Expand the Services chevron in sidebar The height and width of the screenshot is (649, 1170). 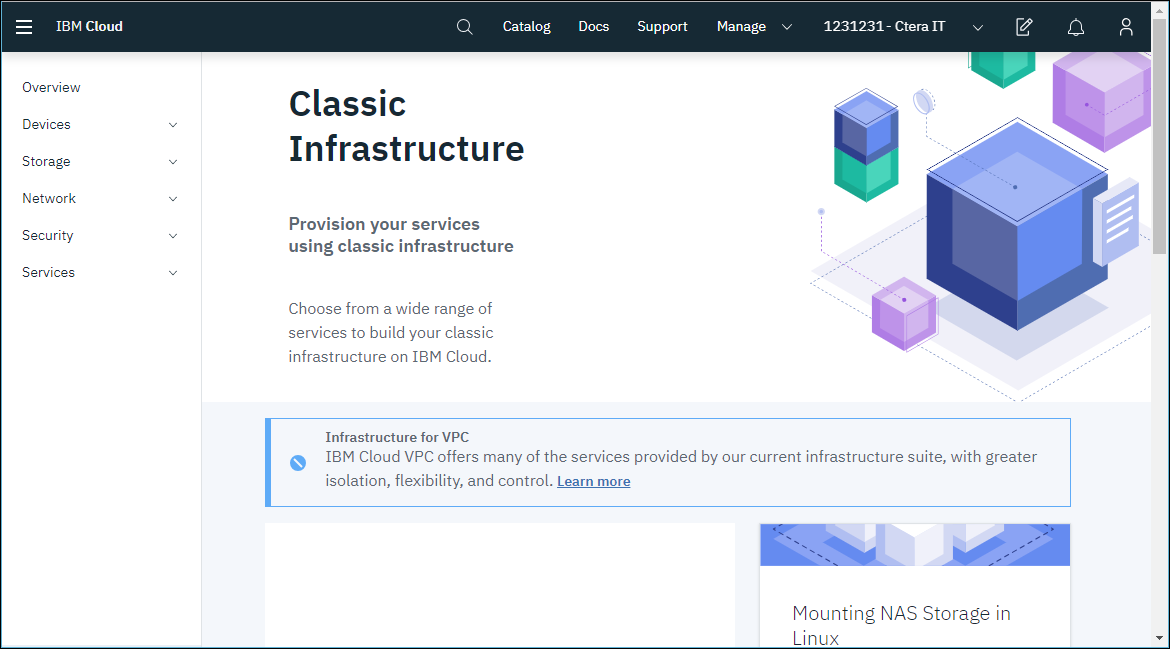tap(172, 273)
